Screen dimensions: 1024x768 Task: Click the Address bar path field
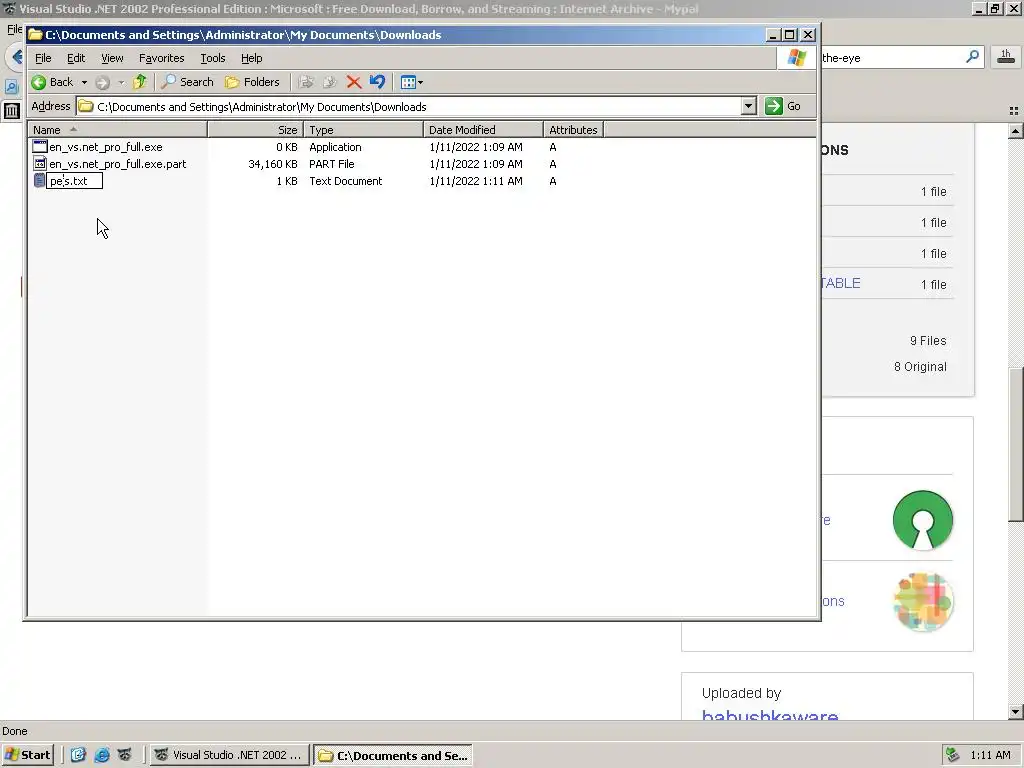(x=409, y=106)
